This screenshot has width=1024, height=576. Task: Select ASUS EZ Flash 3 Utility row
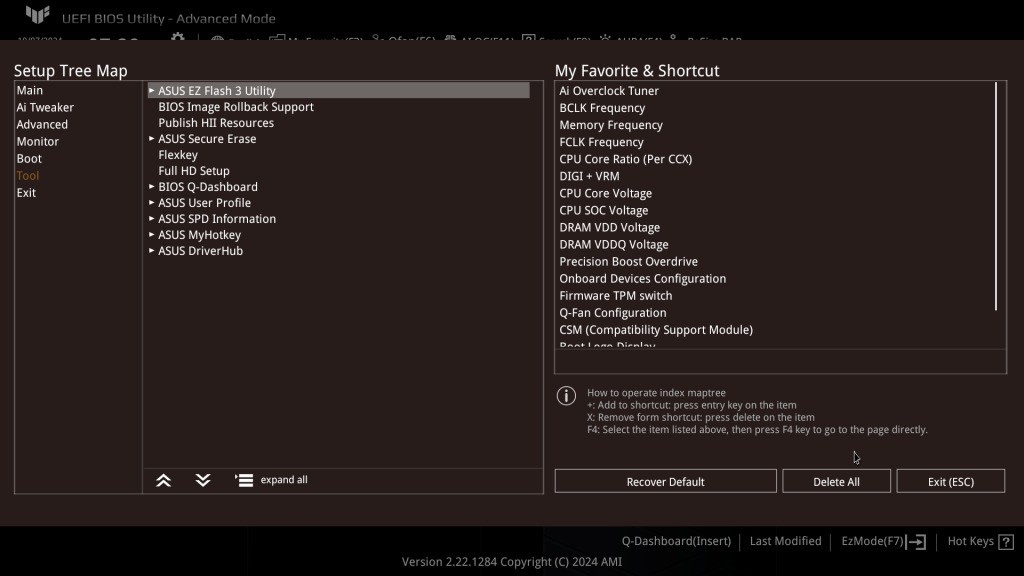coord(338,90)
